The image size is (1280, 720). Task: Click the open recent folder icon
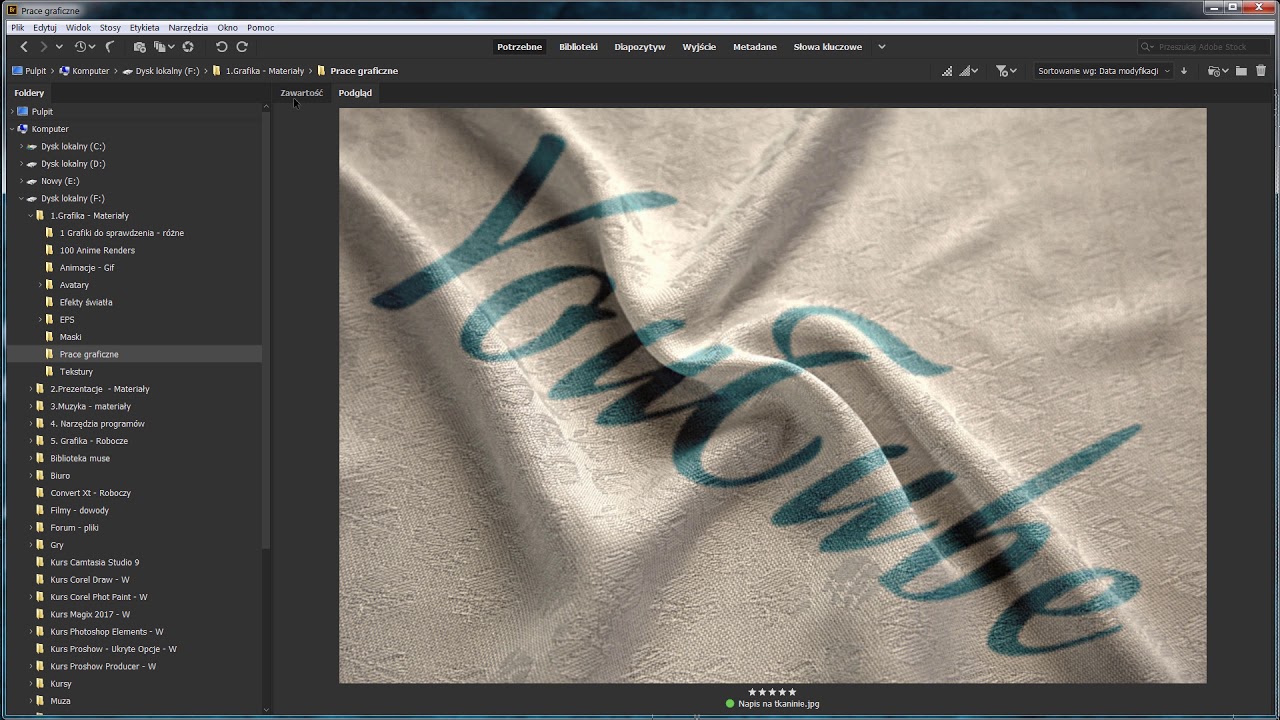[x=1217, y=71]
